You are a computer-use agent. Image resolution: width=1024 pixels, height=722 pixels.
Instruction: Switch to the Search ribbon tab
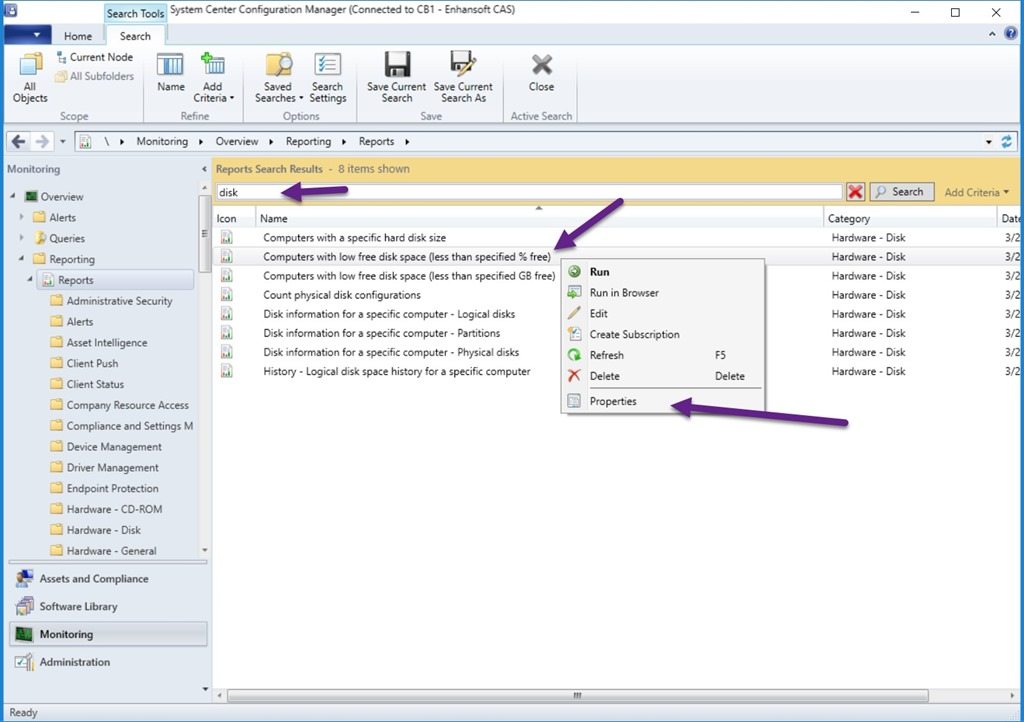(x=135, y=36)
